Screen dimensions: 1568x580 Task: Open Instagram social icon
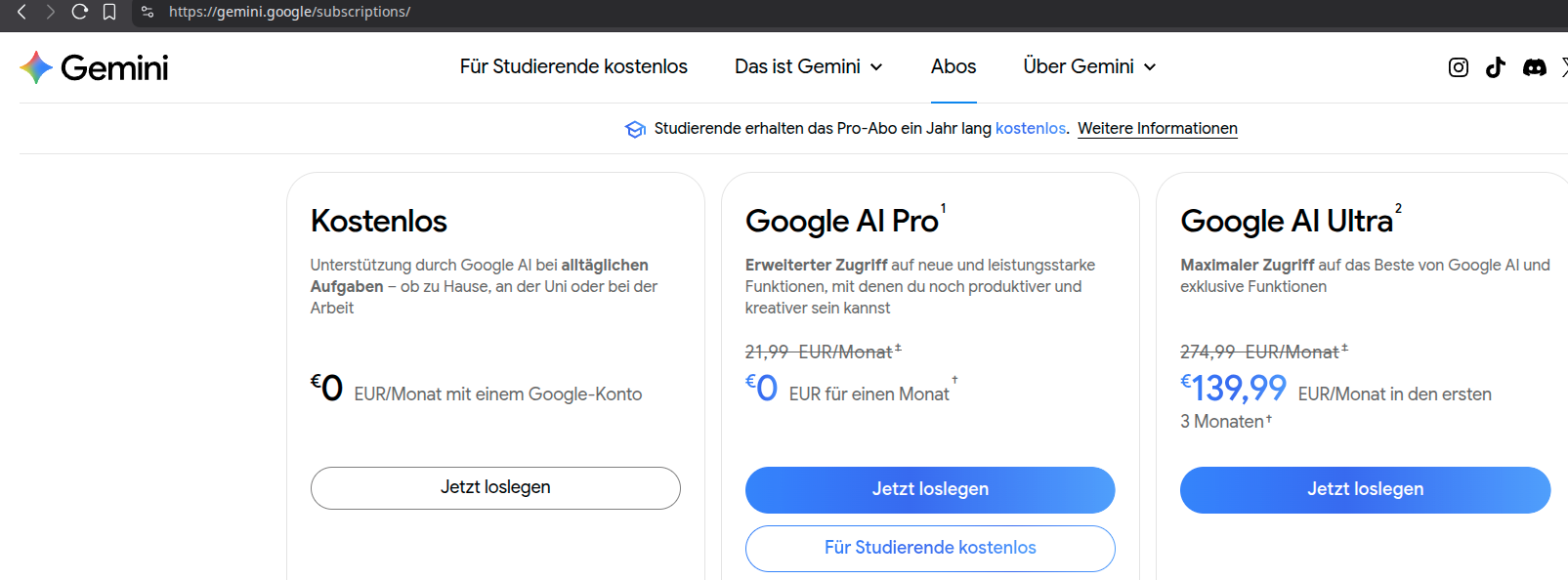[1458, 67]
